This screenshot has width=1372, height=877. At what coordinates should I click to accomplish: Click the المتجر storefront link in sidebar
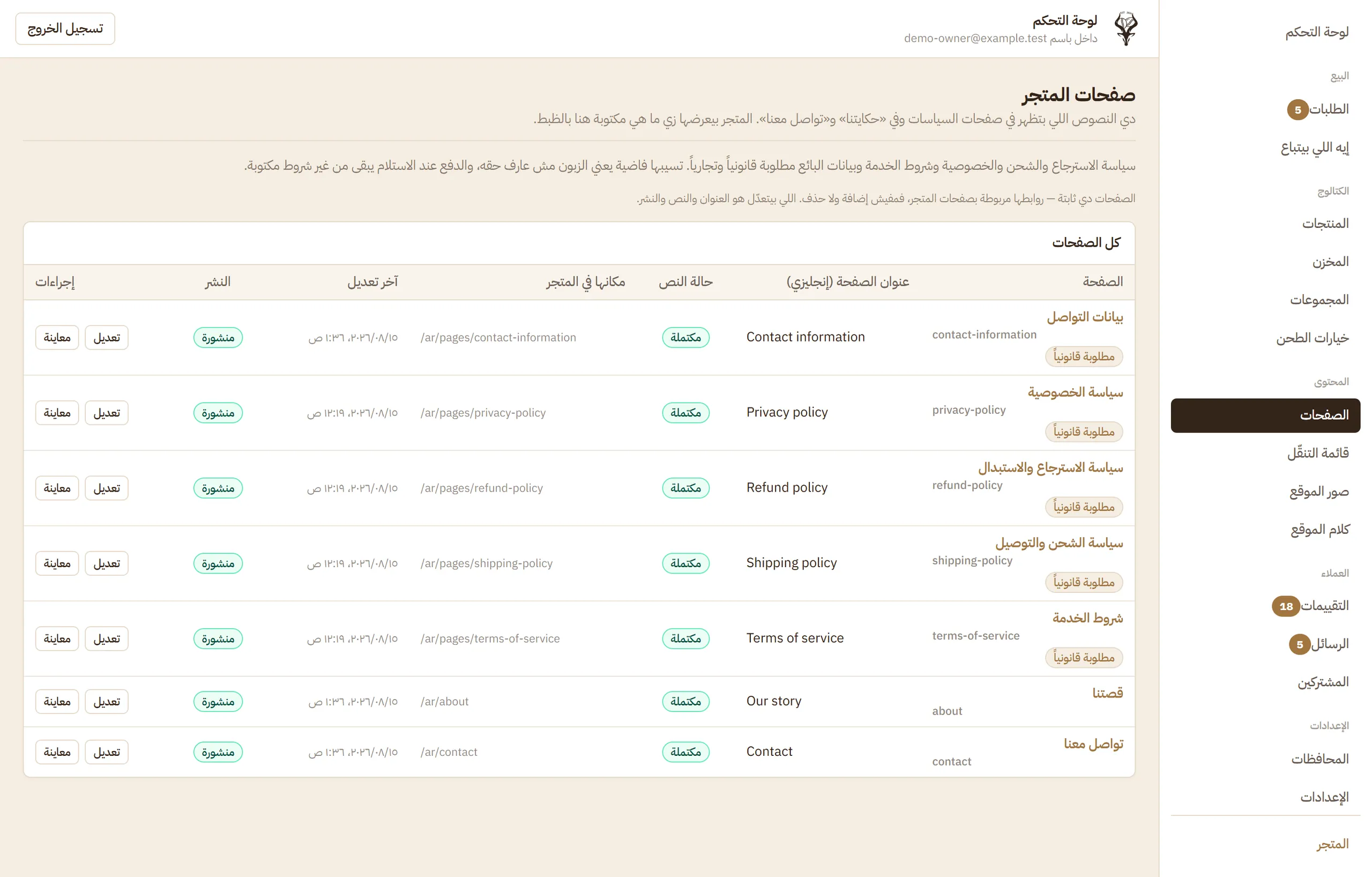coord(1332,844)
